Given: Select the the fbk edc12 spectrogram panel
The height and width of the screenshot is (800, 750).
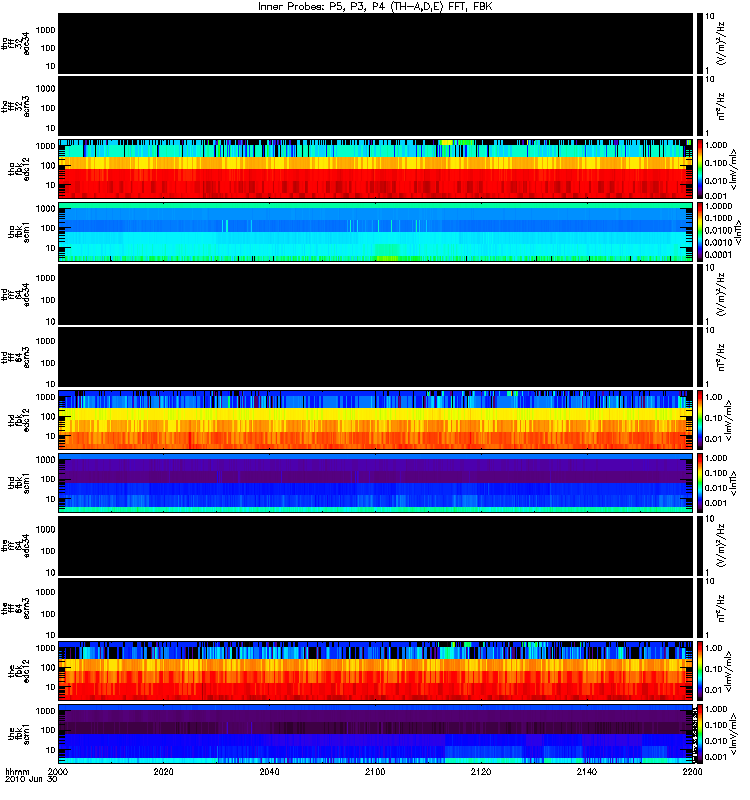Looking at the screenshot, I should coord(376,671).
